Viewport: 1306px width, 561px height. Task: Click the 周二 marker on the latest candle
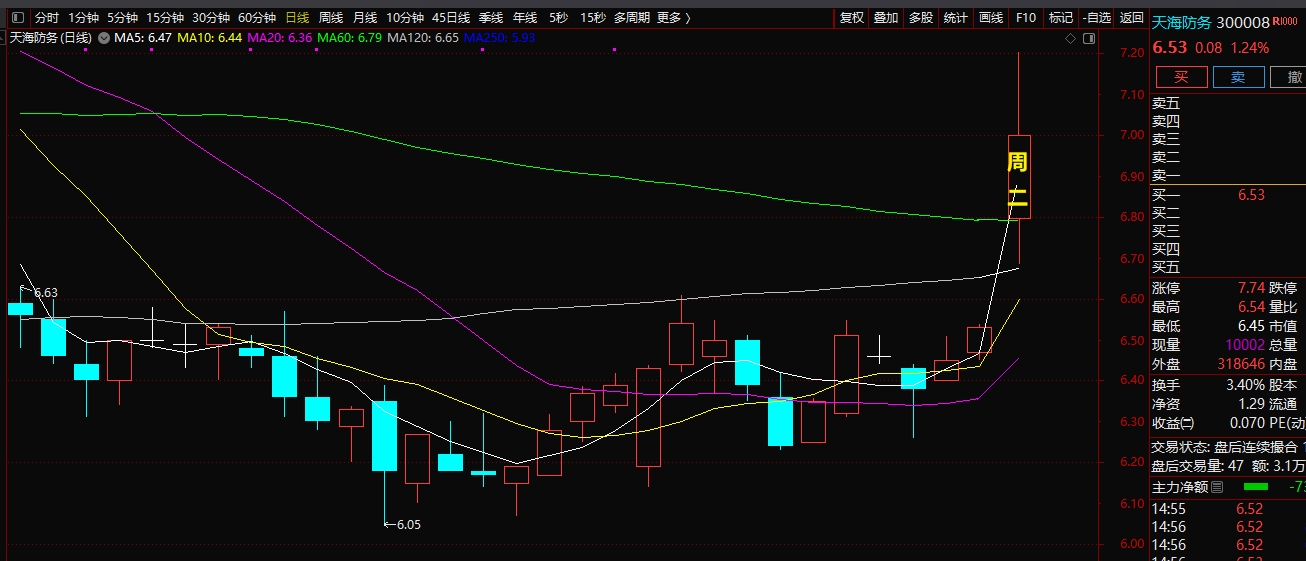(1018, 181)
